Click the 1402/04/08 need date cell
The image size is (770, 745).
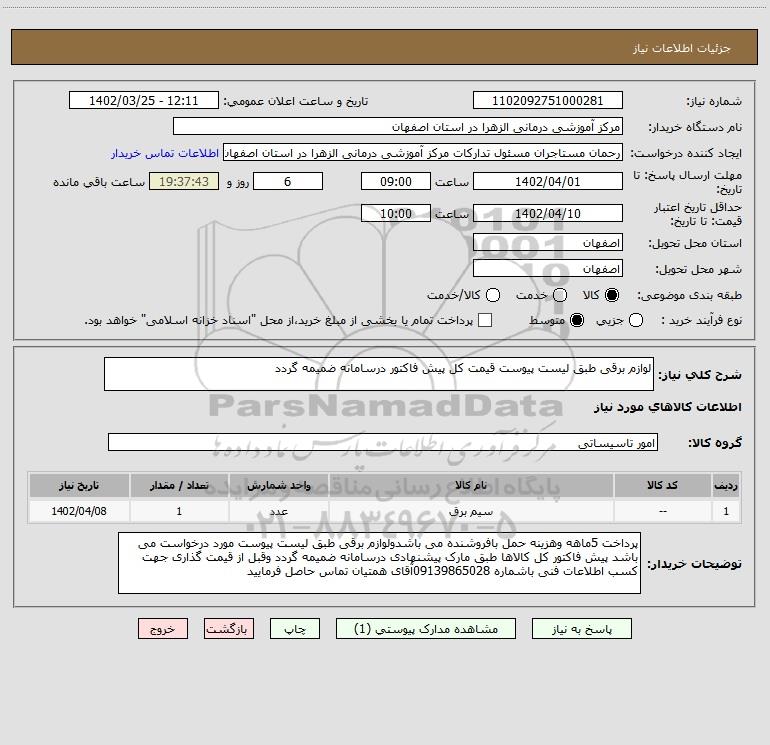[79, 511]
